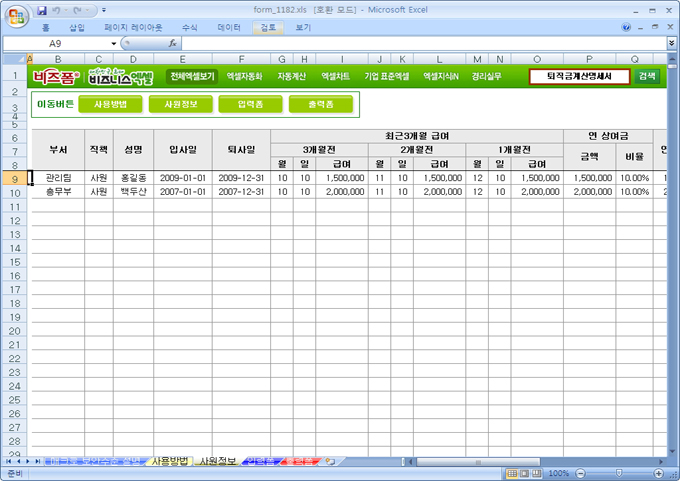Image resolution: width=680 pixels, height=481 pixels.
Task: Switch to Normal view in status bar
Action: coord(511,473)
